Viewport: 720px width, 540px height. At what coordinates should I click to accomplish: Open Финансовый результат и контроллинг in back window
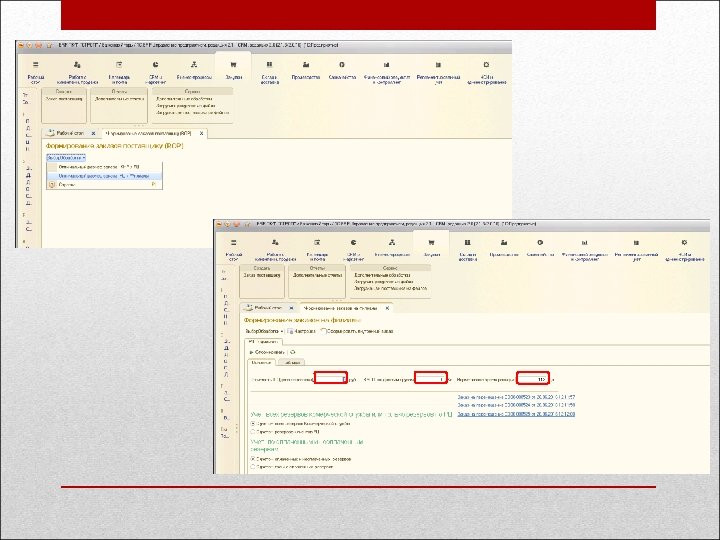click(387, 73)
